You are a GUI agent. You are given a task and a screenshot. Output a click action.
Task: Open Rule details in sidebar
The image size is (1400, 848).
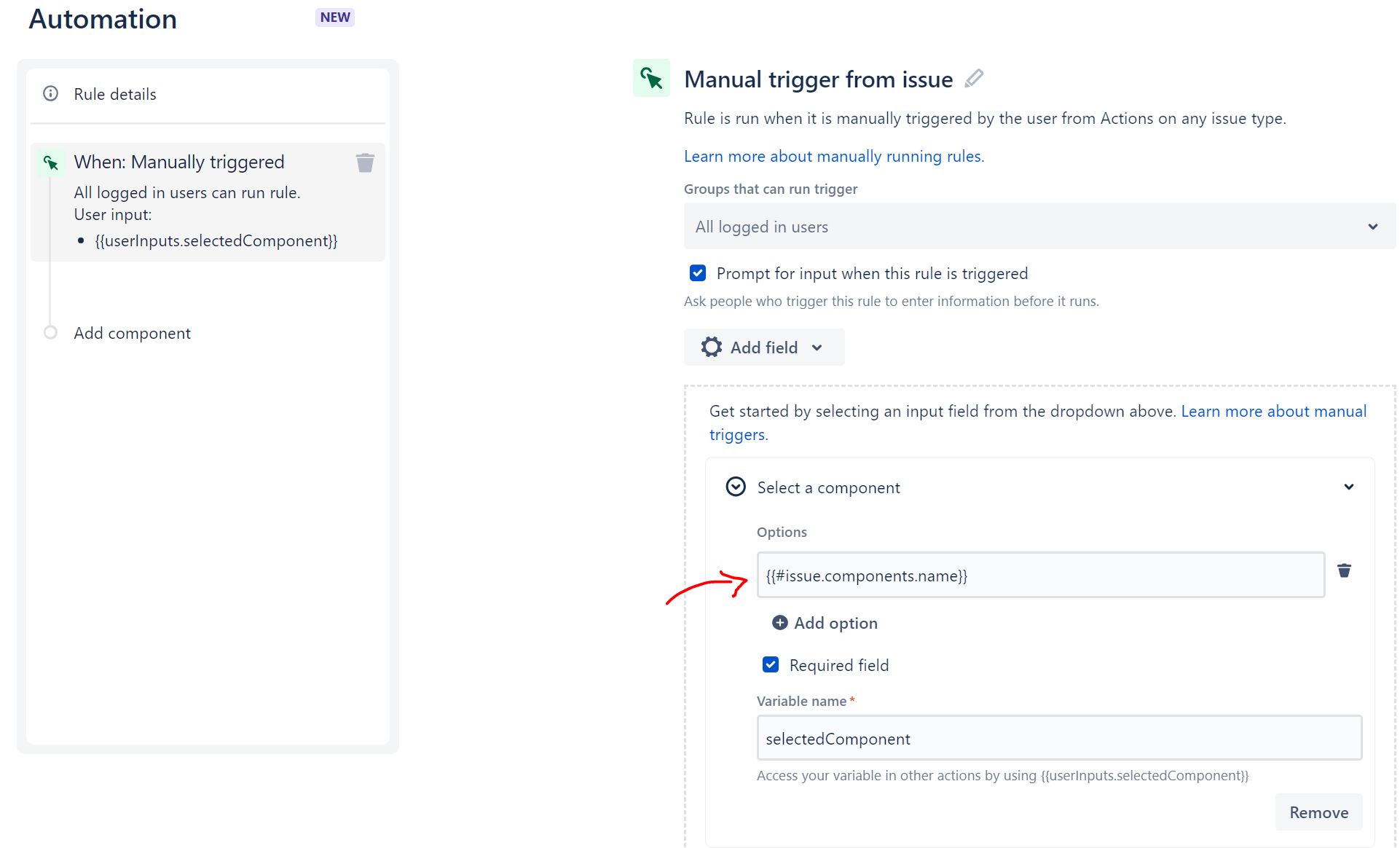(115, 94)
